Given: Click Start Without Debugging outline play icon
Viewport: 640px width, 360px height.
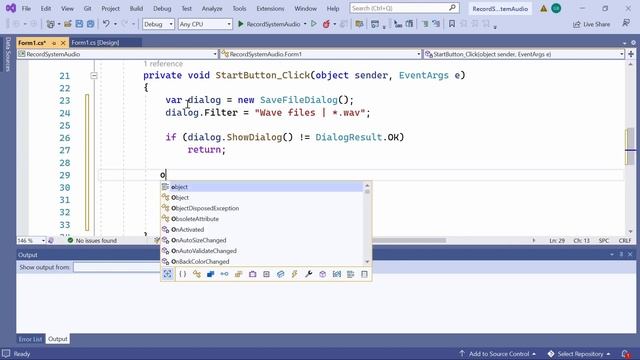Looking at the screenshot, I should click(x=313, y=24).
